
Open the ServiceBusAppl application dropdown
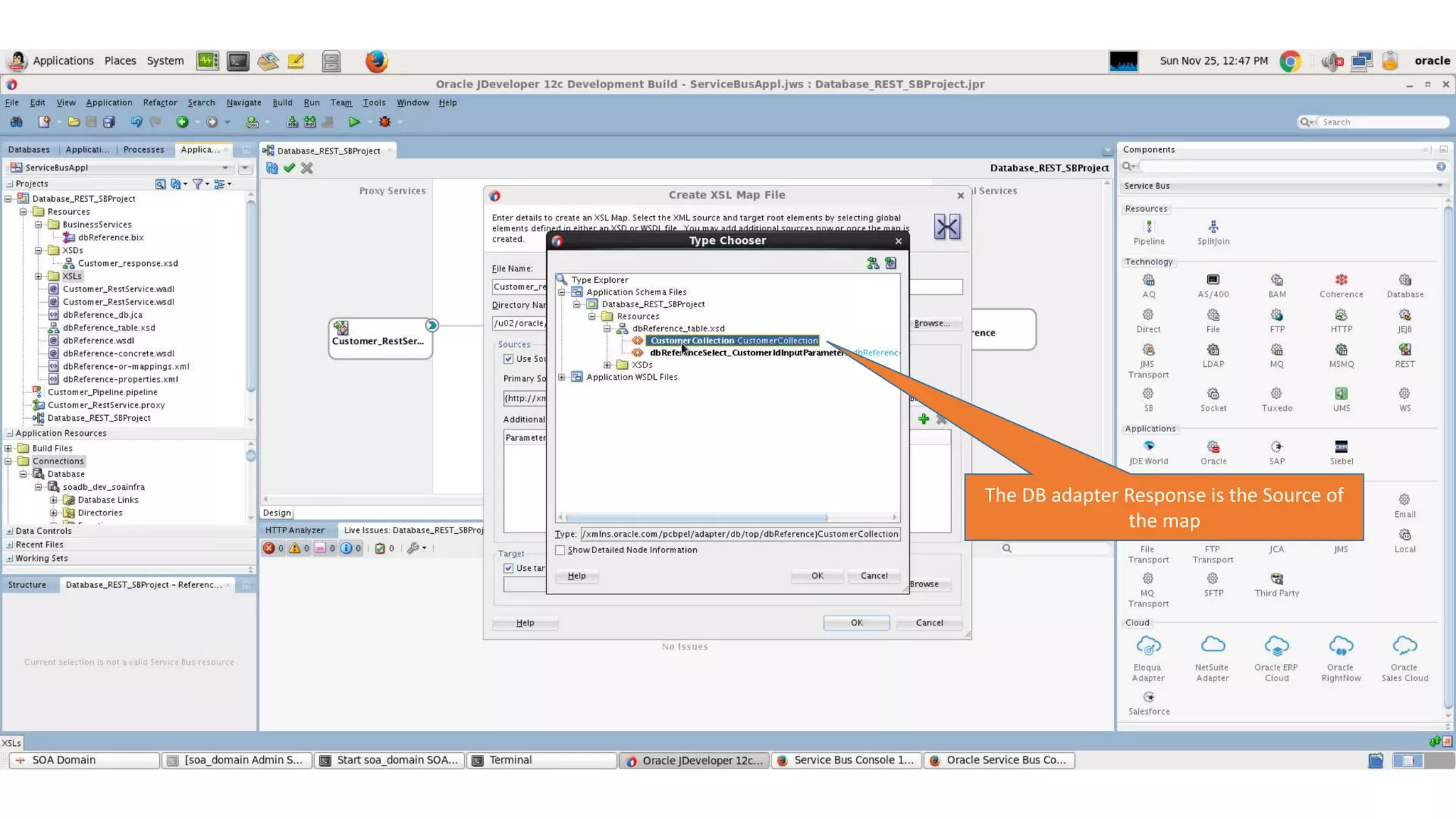225,168
